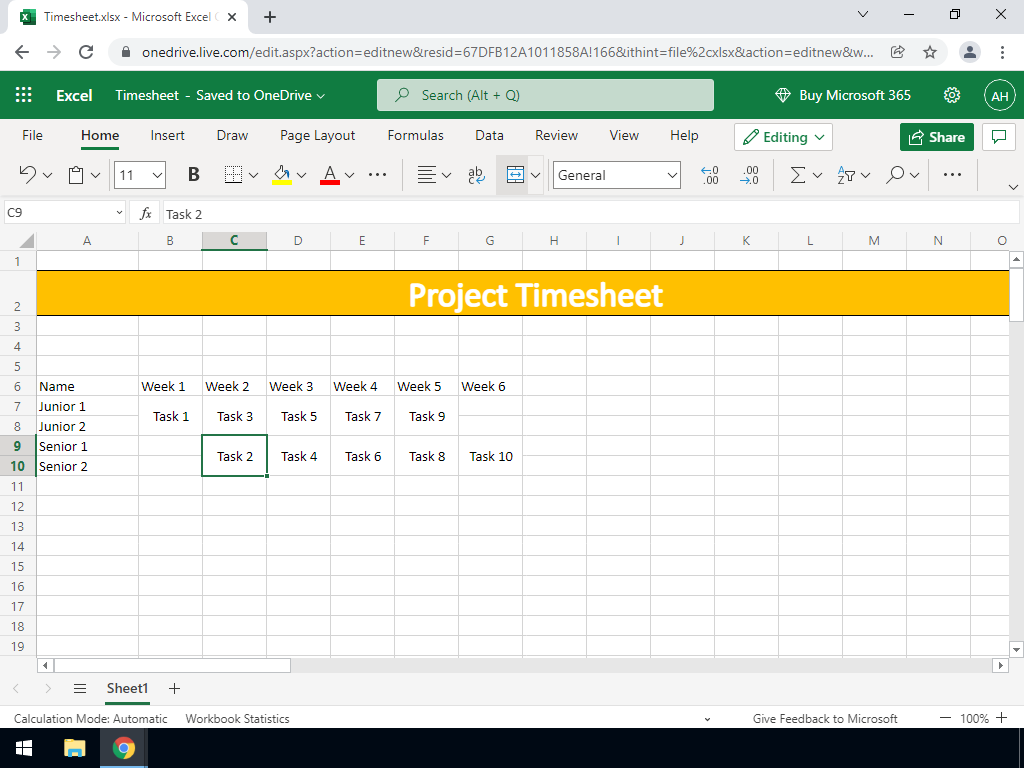This screenshot has width=1024, height=768.
Task: Click the Borders icon
Action: pyautogui.click(x=233, y=174)
